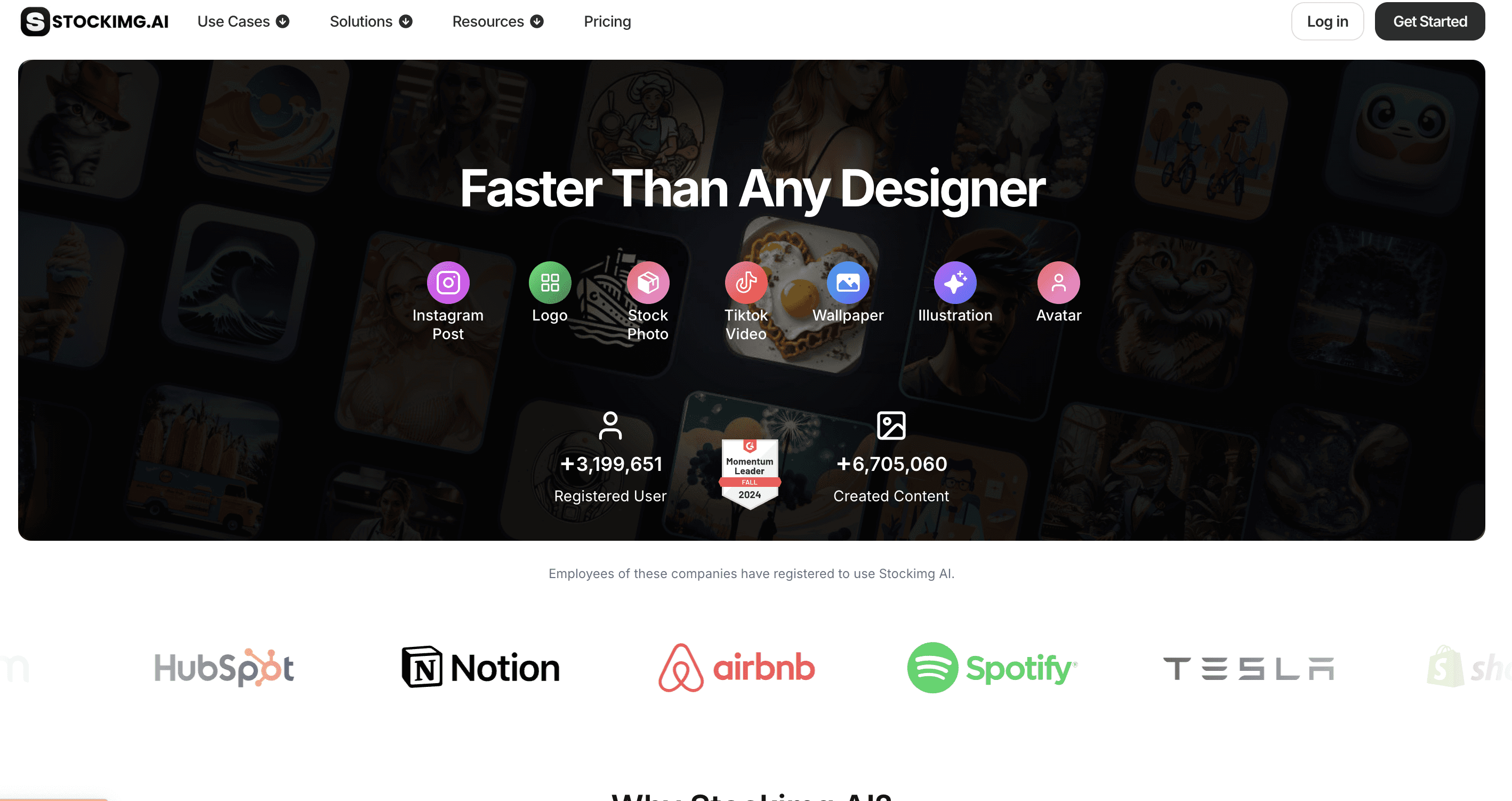1512x801 pixels.
Task: Open the pink Avatar icon
Action: [1058, 283]
